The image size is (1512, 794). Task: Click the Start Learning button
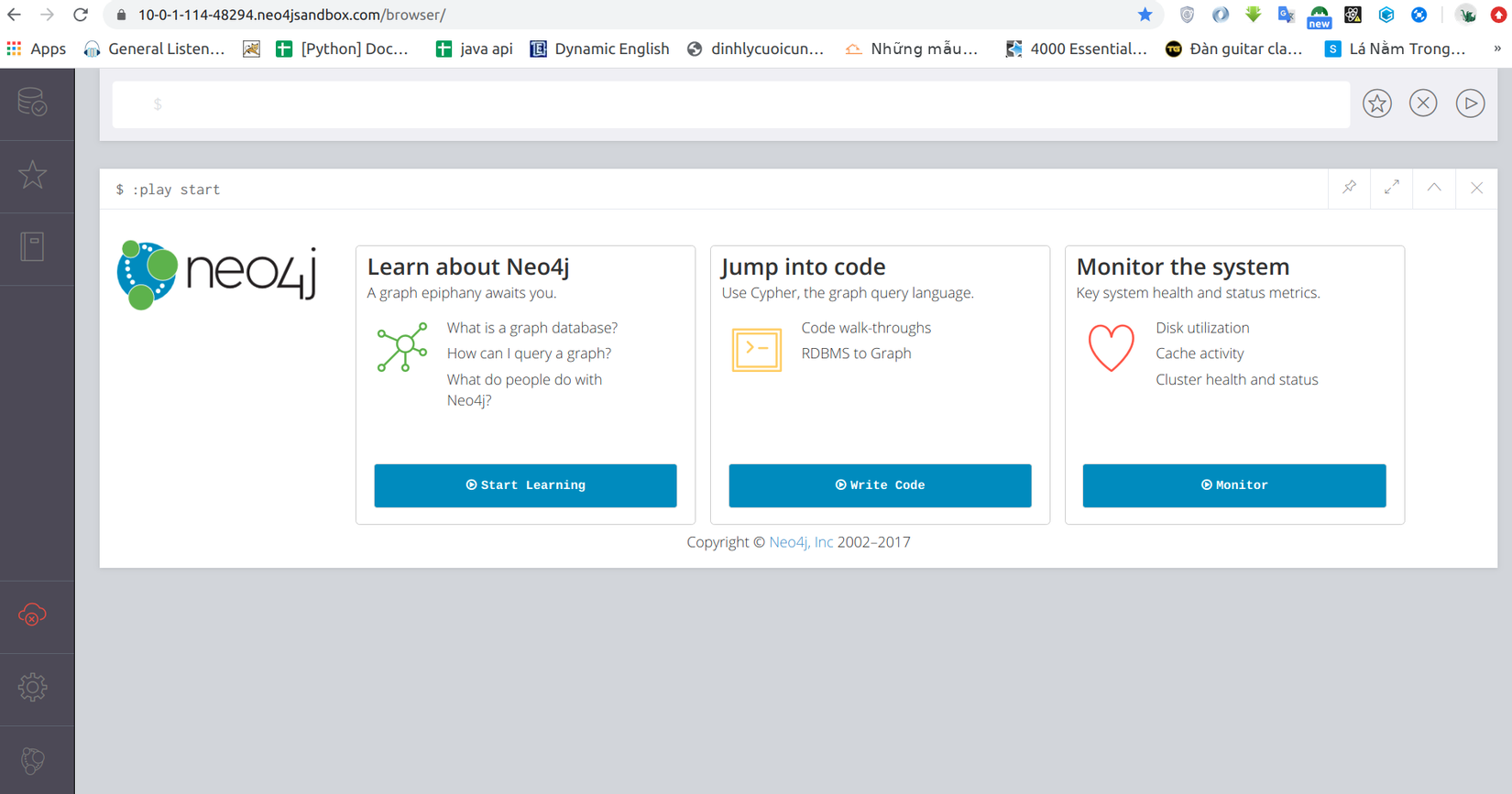point(525,485)
